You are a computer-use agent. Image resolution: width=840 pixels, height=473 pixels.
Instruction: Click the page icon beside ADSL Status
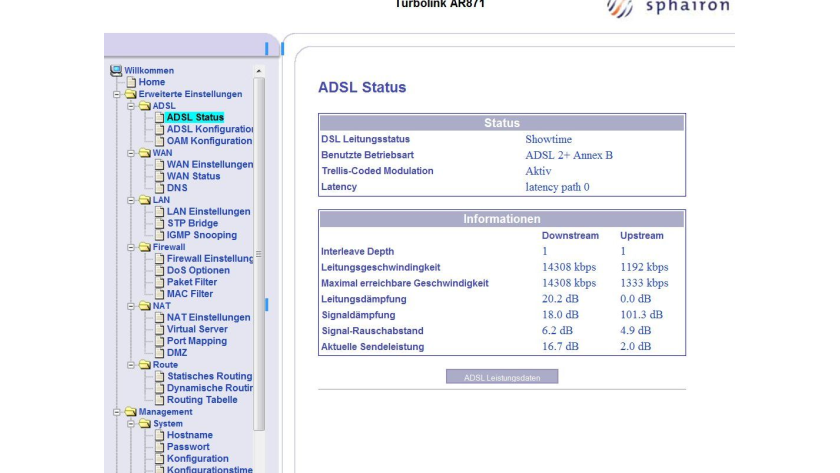point(159,117)
